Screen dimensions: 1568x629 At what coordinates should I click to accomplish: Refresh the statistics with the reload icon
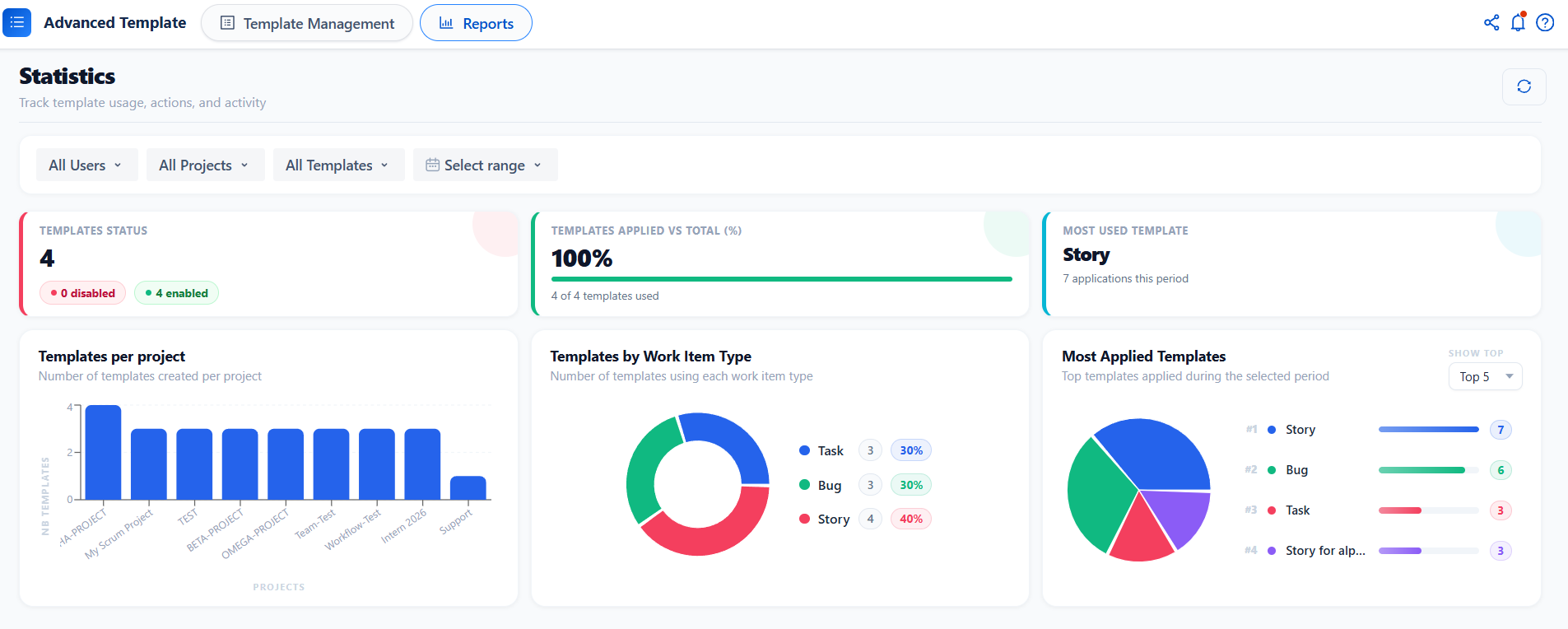(1524, 86)
